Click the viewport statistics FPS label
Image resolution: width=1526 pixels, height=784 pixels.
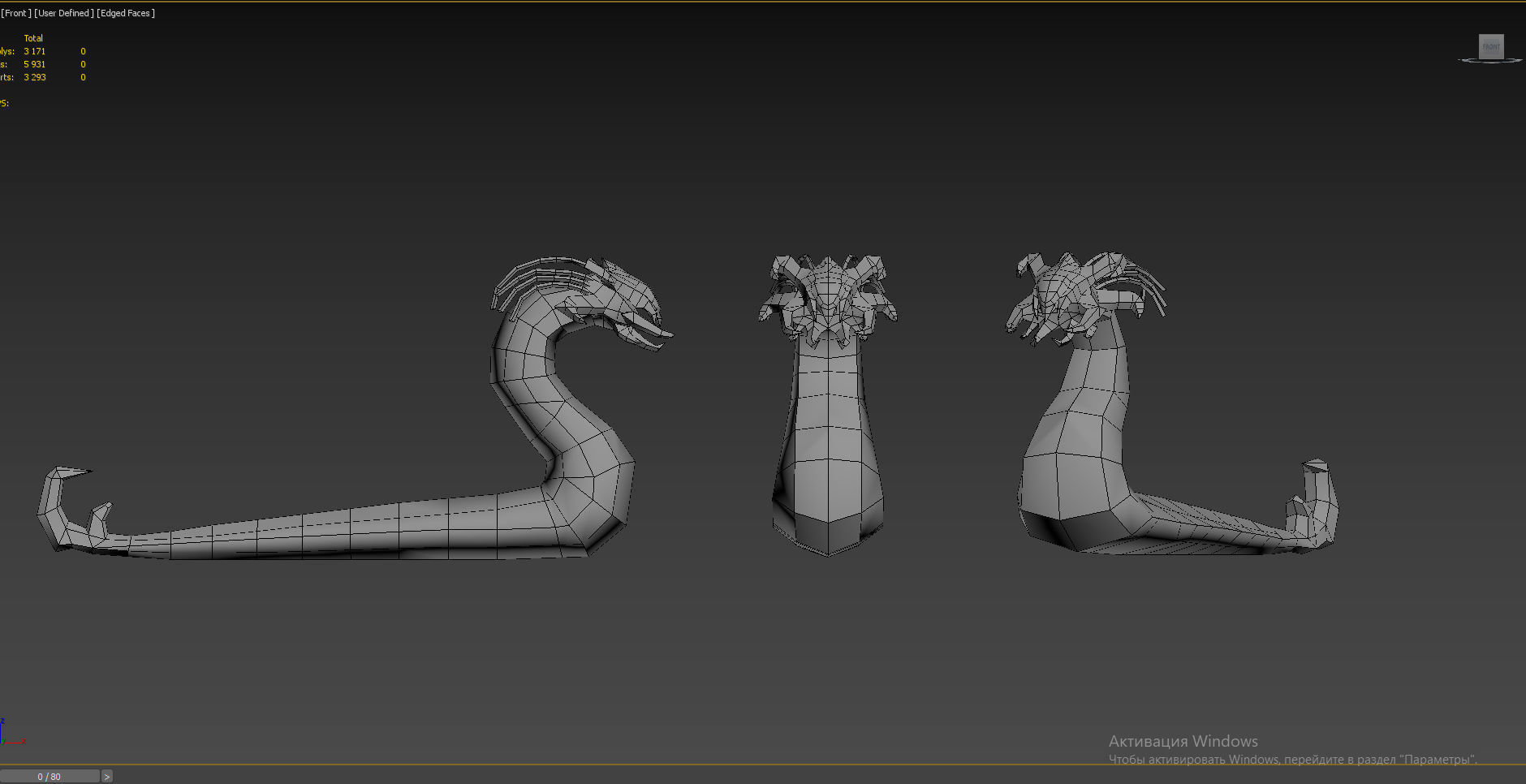click(x=5, y=102)
